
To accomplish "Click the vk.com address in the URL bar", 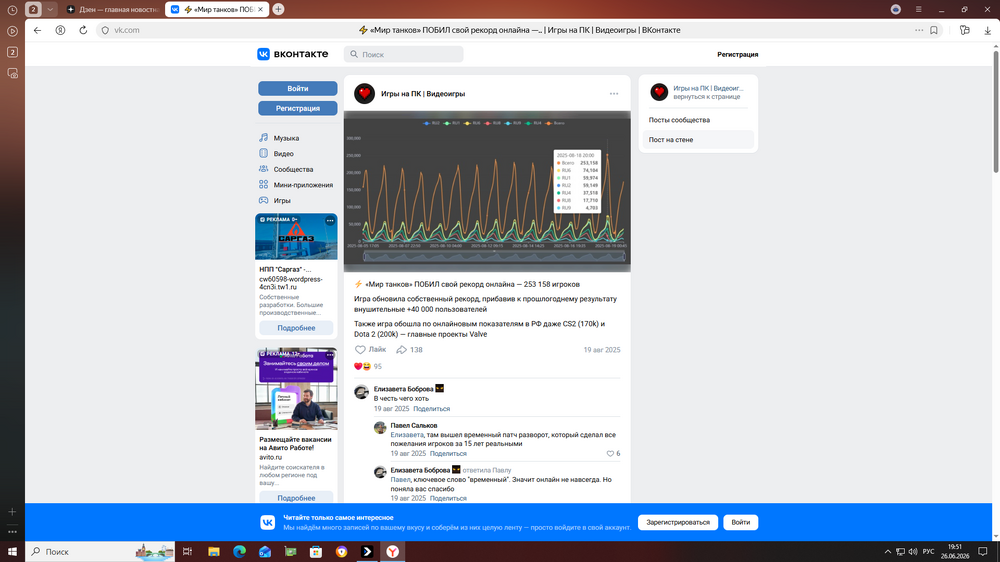I will (126, 30).
